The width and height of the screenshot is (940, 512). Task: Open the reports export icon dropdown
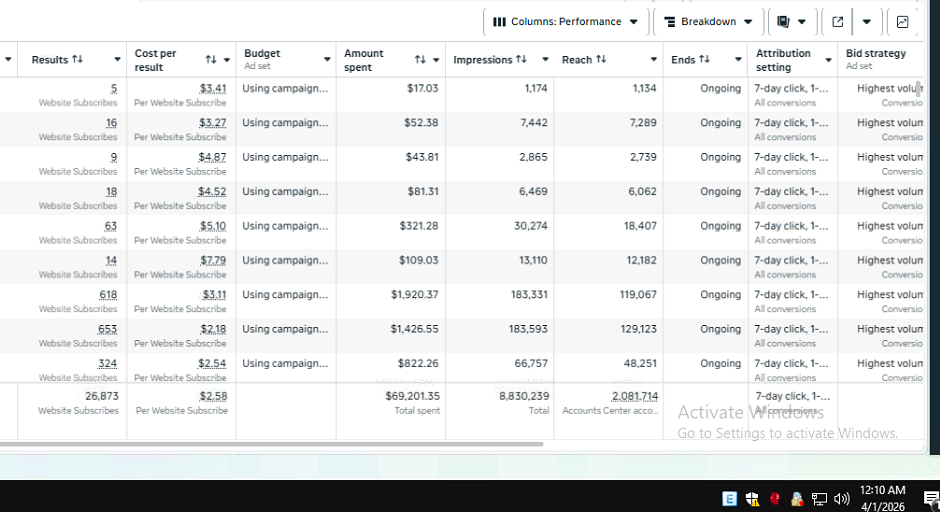click(791, 22)
